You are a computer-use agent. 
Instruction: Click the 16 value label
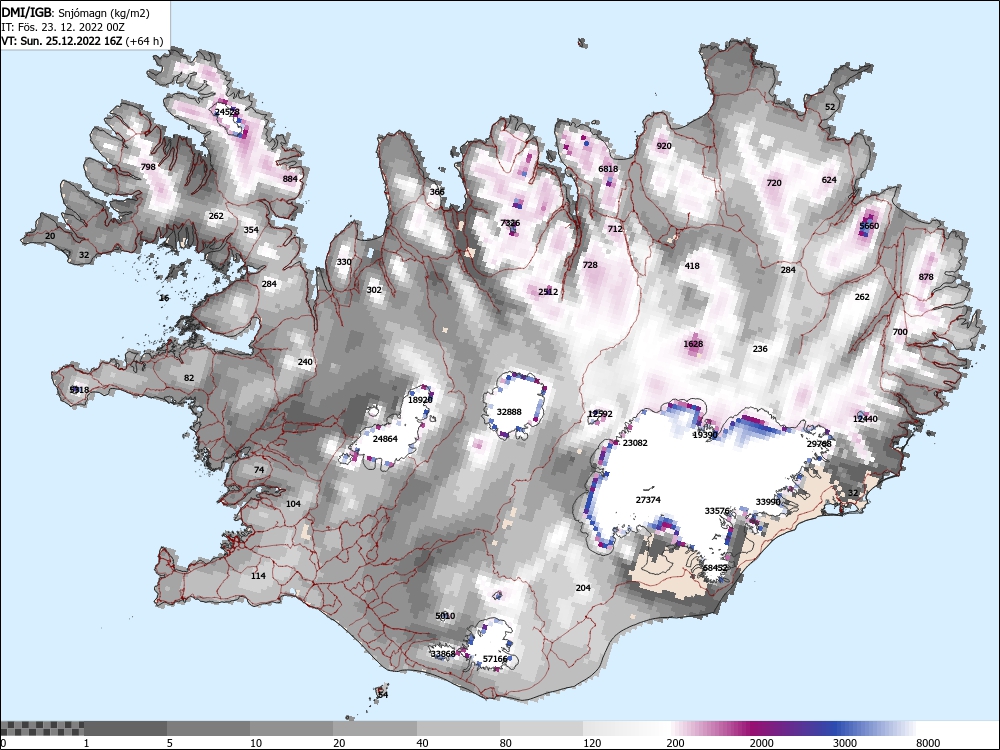(164, 298)
